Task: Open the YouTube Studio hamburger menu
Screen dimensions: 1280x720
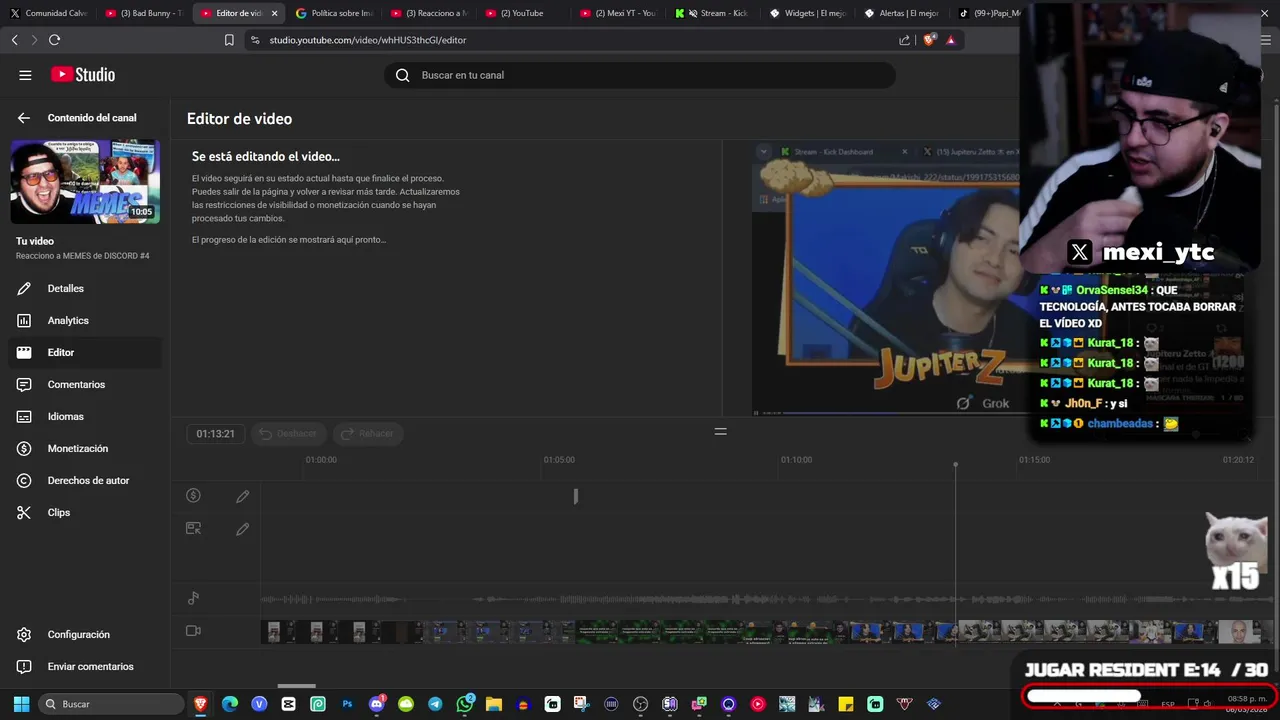Action: [x=25, y=75]
